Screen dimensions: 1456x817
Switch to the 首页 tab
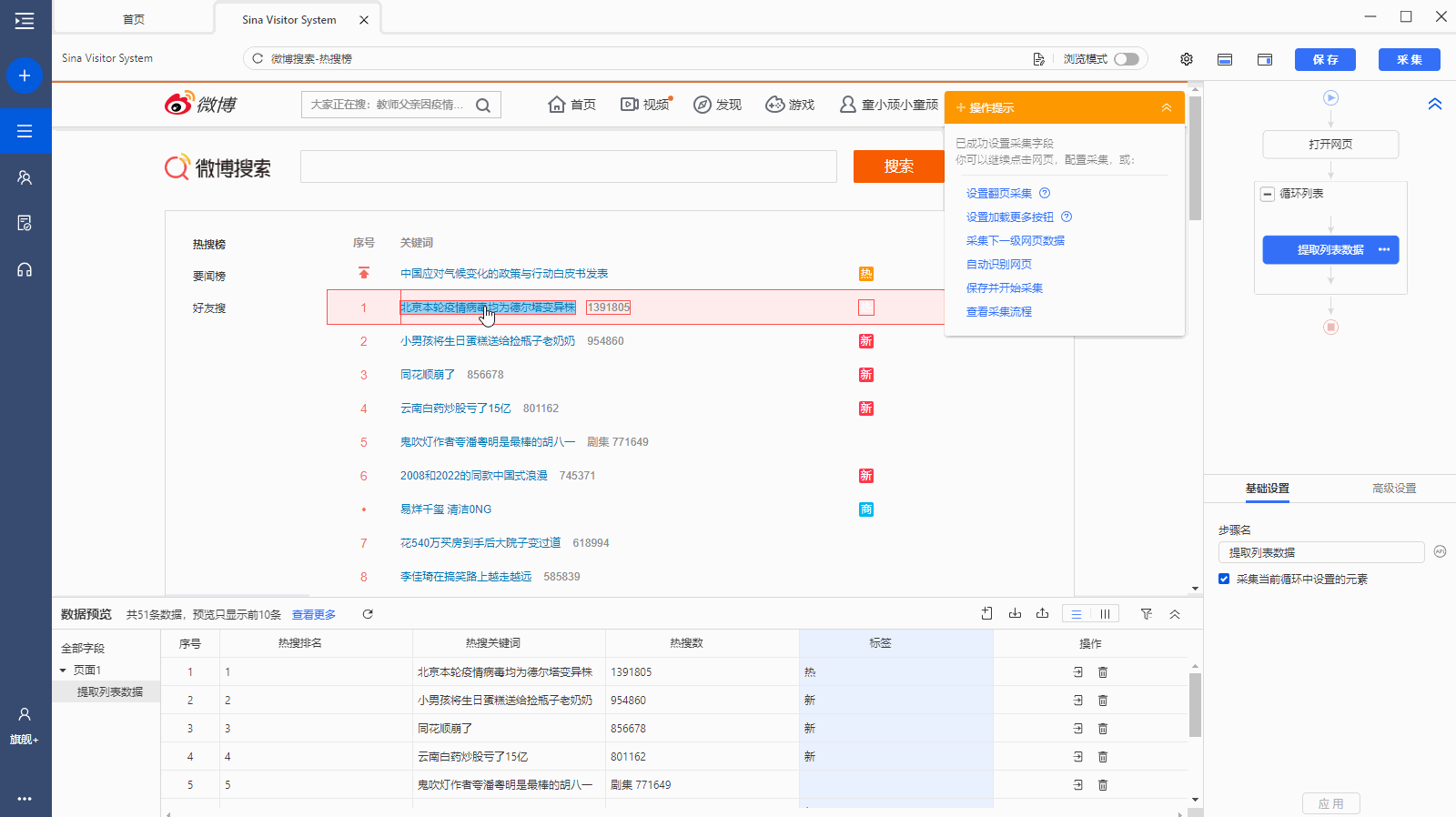click(x=134, y=19)
